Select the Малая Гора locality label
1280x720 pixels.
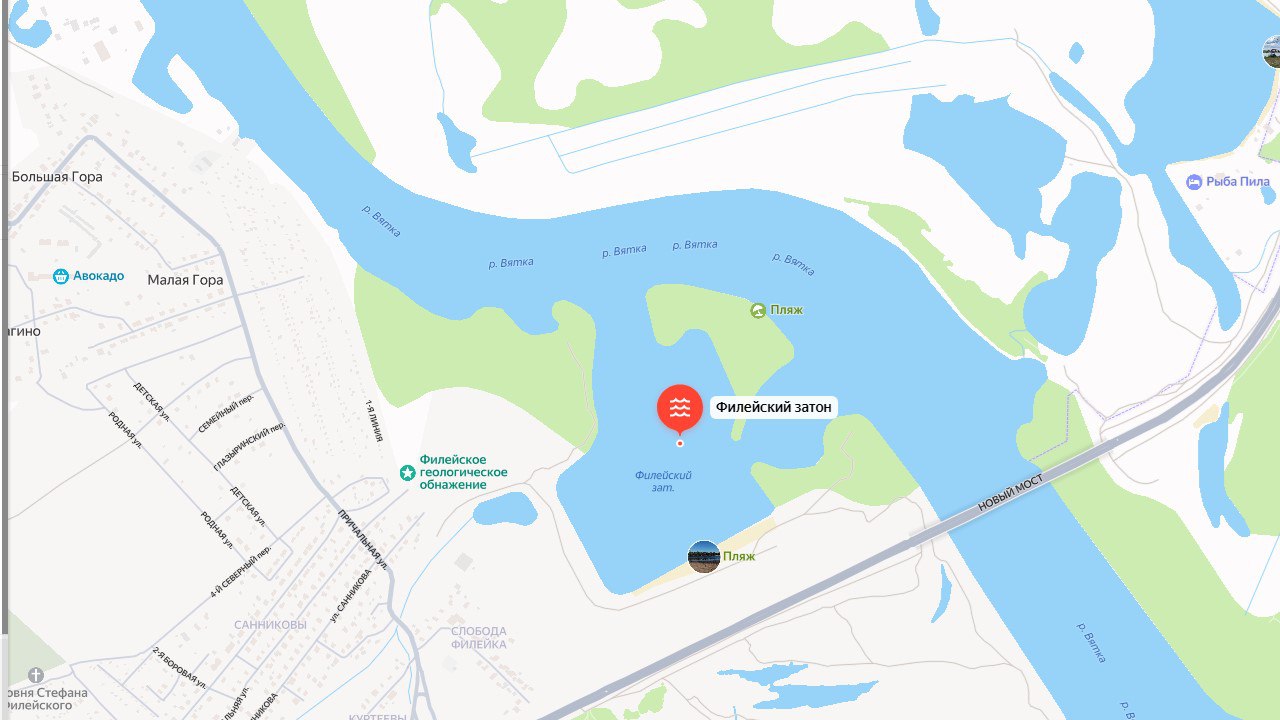click(185, 280)
